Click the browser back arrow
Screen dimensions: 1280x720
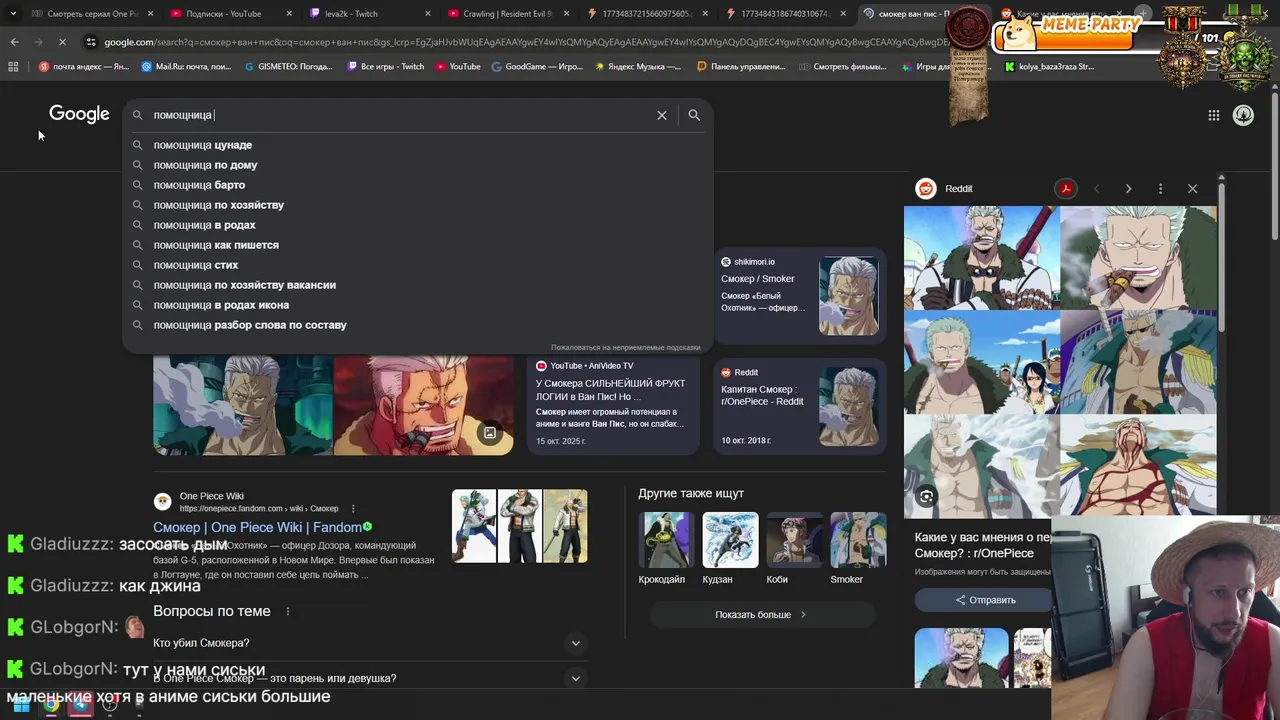pyautogui.click(x=14, y=42)
